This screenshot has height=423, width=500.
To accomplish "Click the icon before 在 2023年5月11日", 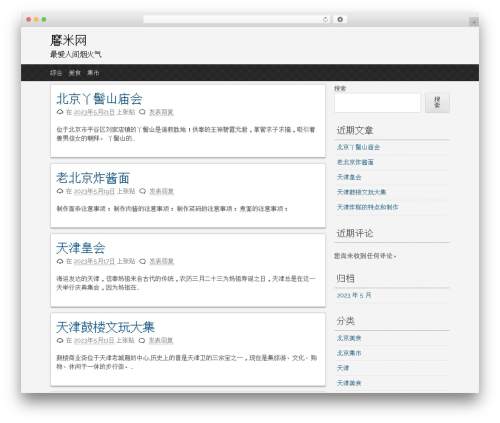I will click(60, 340).
